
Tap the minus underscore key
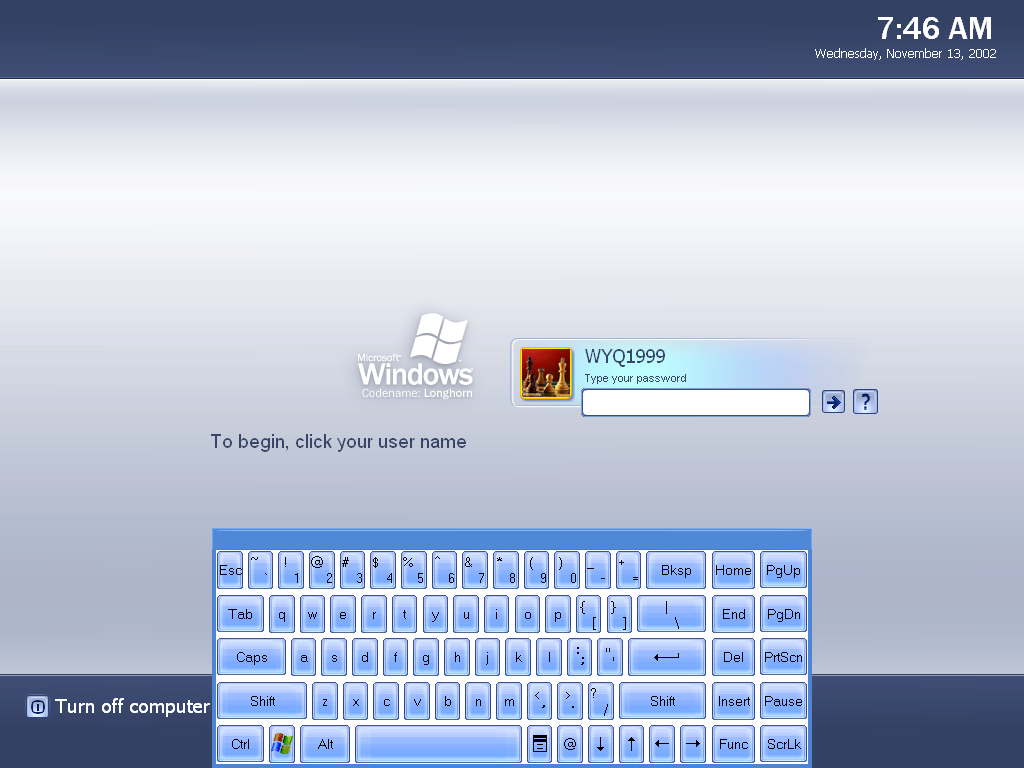click(x=598, y=570)
